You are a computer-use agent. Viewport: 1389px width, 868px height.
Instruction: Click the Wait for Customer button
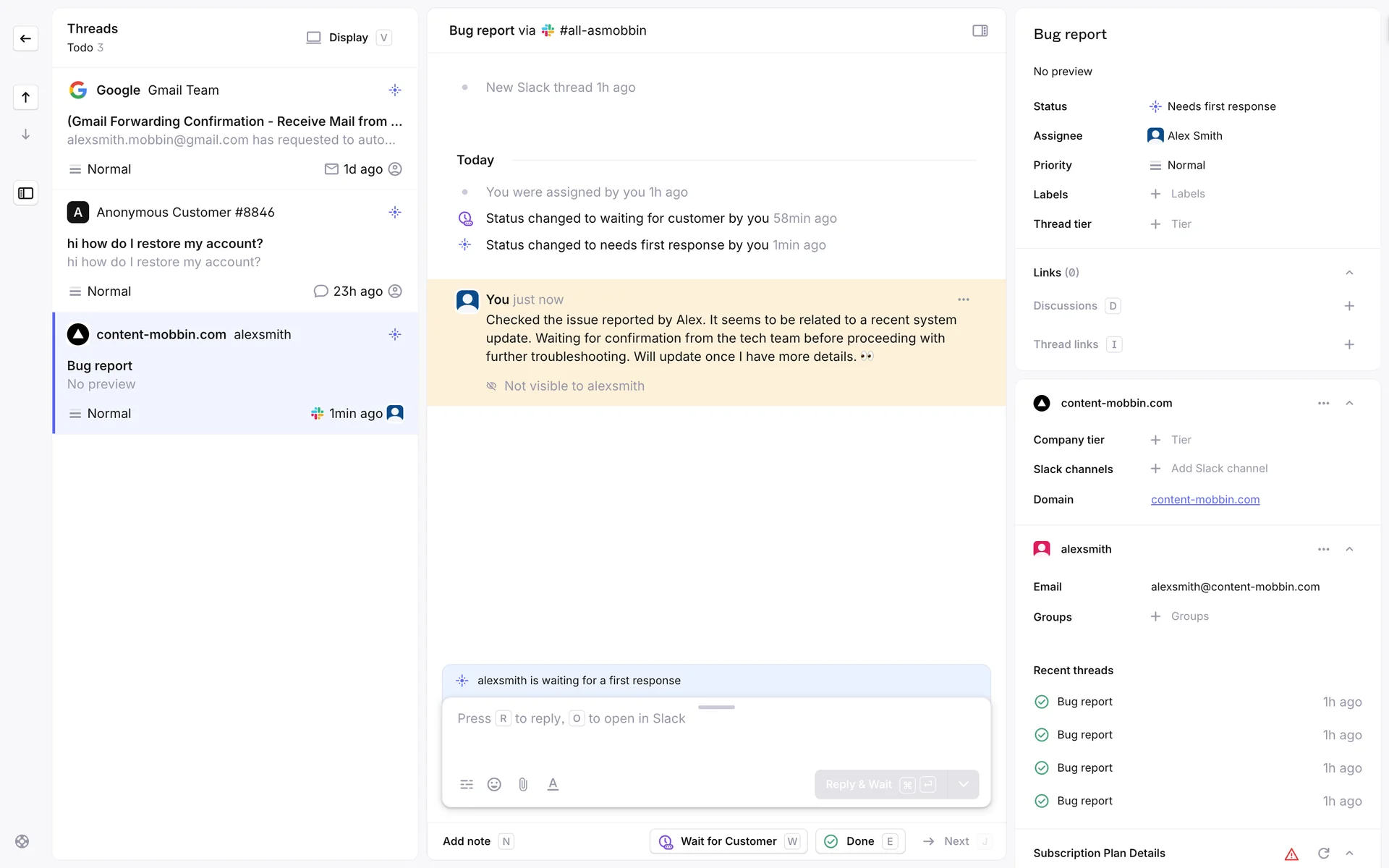[x=728, y=841]
